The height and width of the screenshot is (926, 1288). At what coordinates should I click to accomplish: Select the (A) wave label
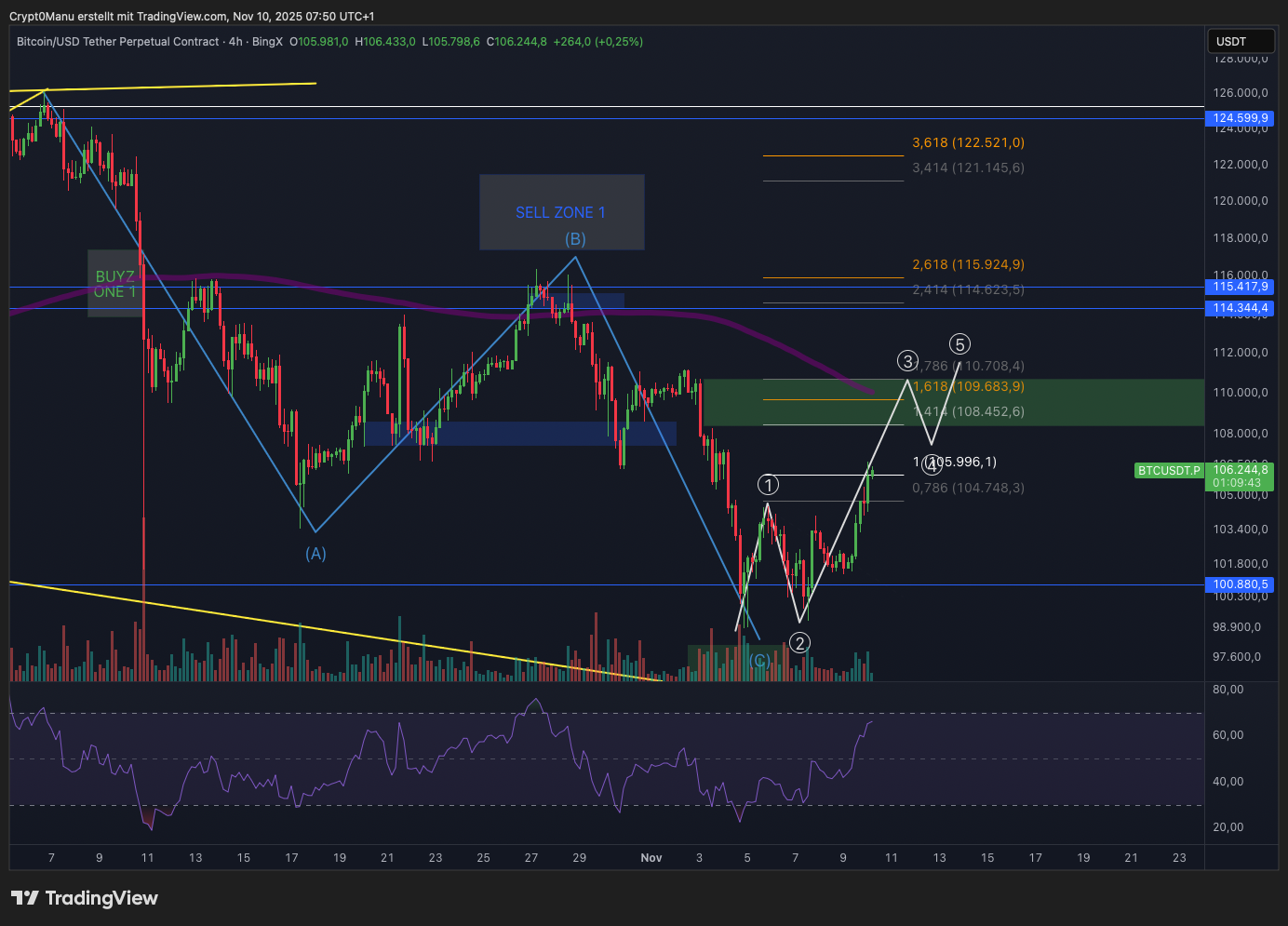(315, 554)
